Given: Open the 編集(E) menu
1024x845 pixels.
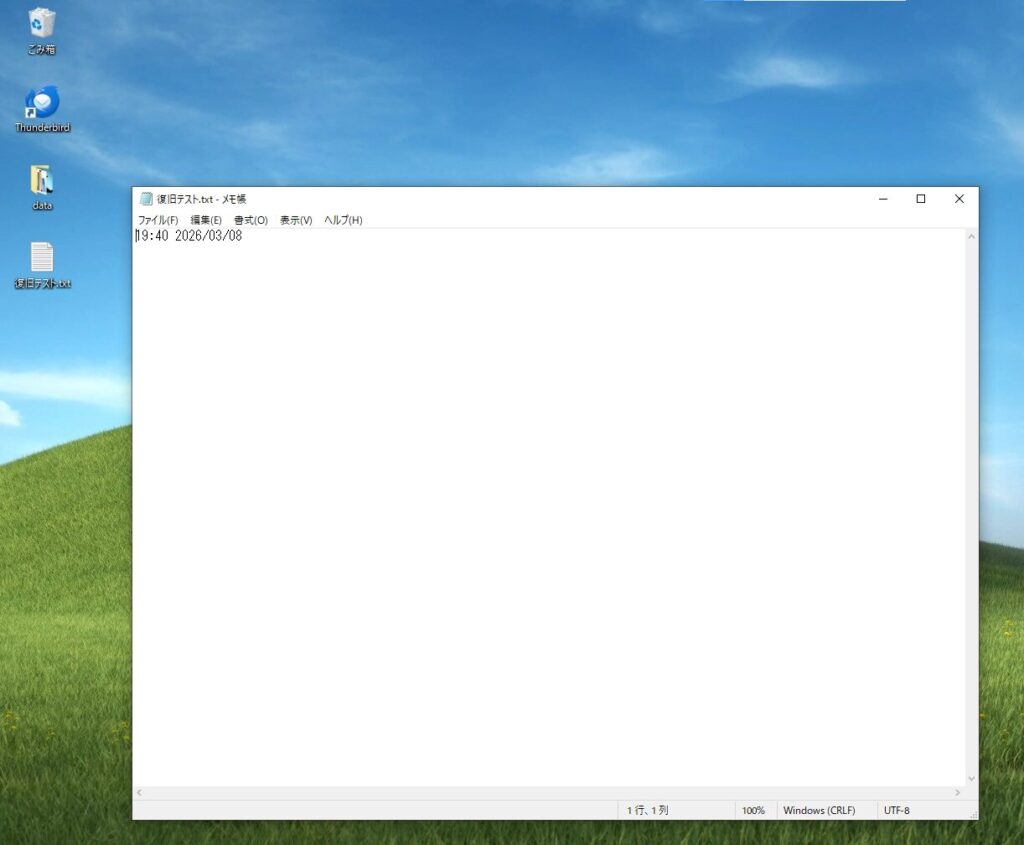Looking at the screenshot, I should [206, 220].
